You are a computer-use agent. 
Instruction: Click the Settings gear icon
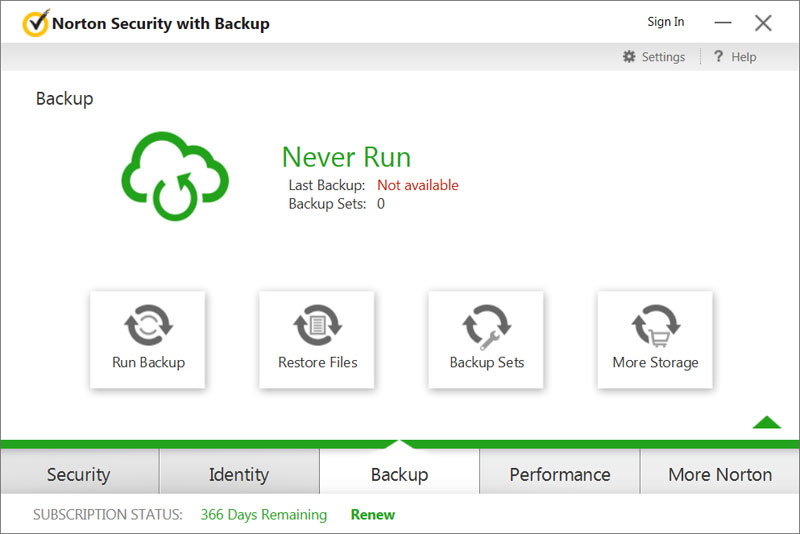pos(629,57)
